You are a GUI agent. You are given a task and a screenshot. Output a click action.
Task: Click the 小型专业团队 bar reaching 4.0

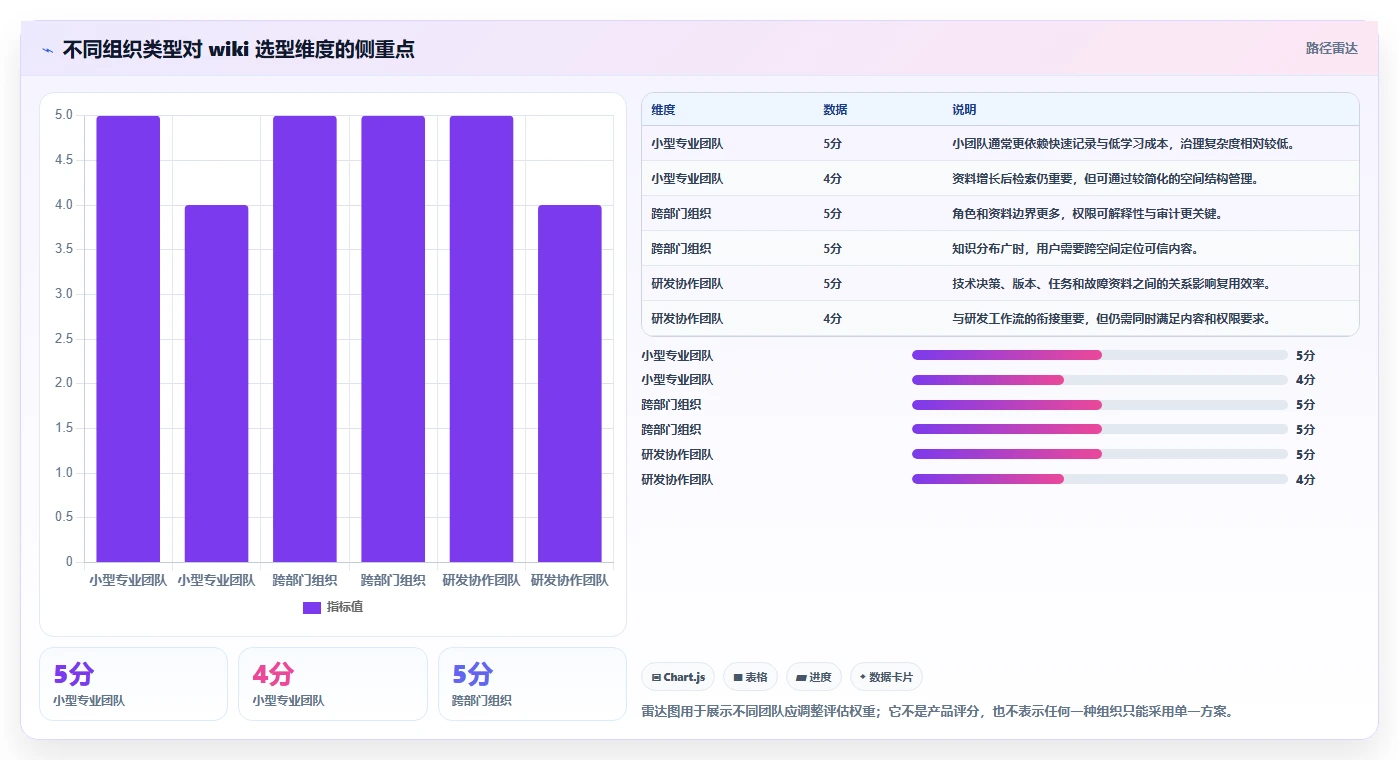[x=216, y=383]
